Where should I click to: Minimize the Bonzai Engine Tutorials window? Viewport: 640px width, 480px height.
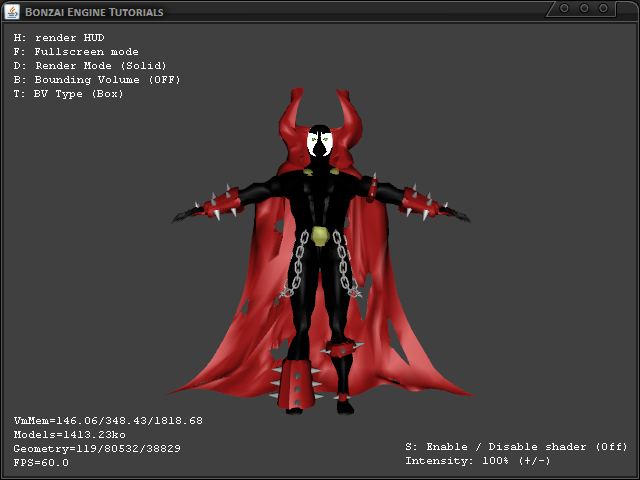[x=564, y=8]
